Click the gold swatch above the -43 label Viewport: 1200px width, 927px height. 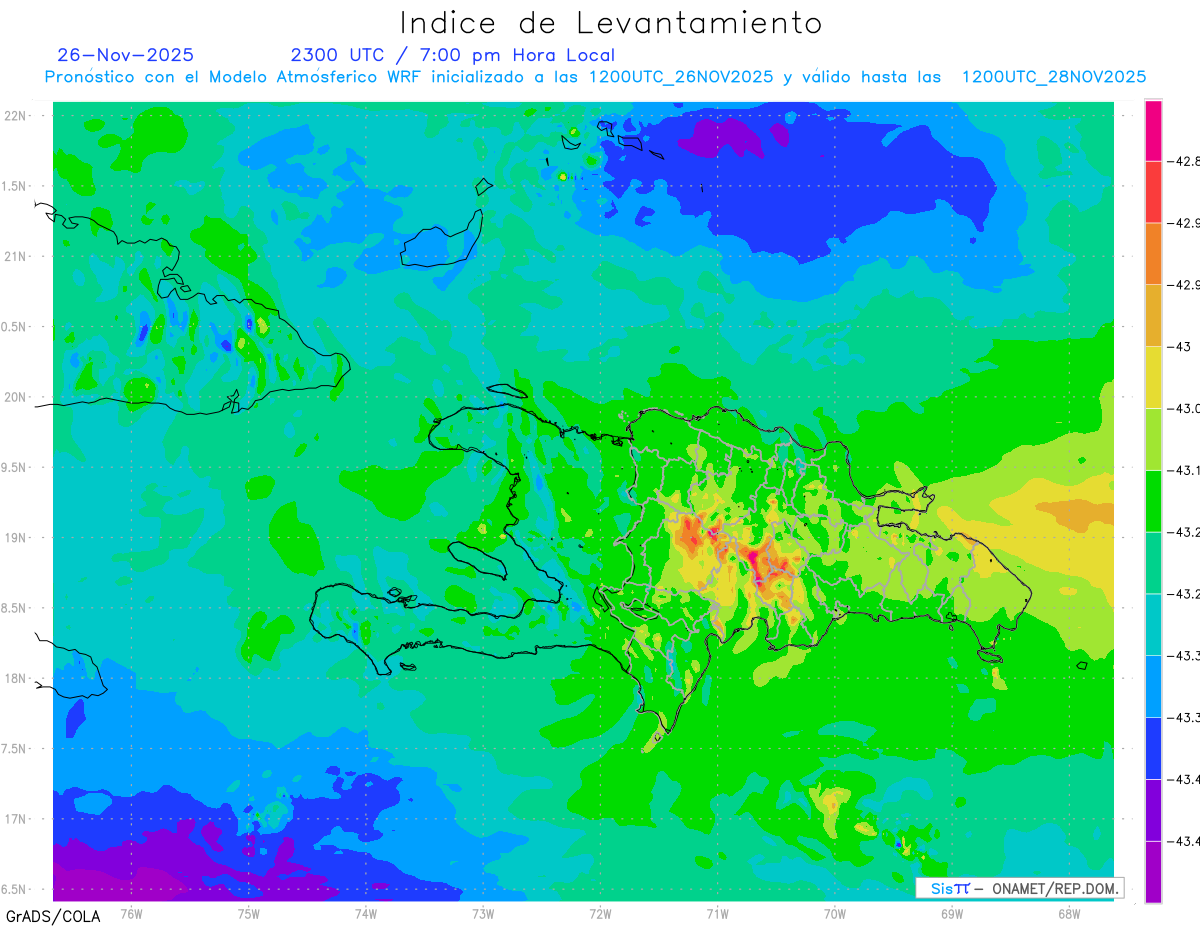[x=1153, y=315]
